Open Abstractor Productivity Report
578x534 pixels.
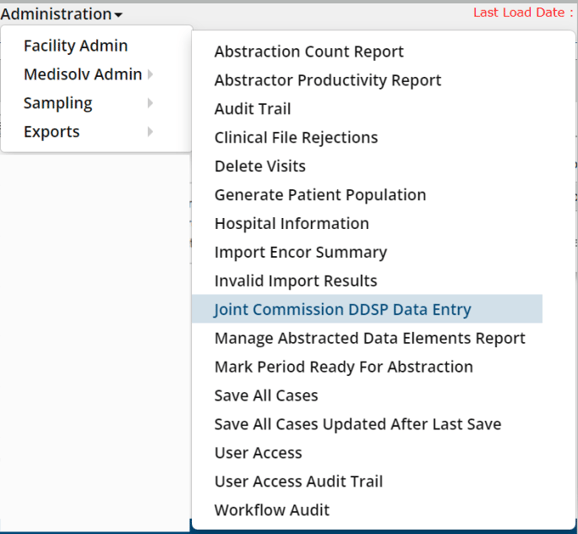click(328, 80)
